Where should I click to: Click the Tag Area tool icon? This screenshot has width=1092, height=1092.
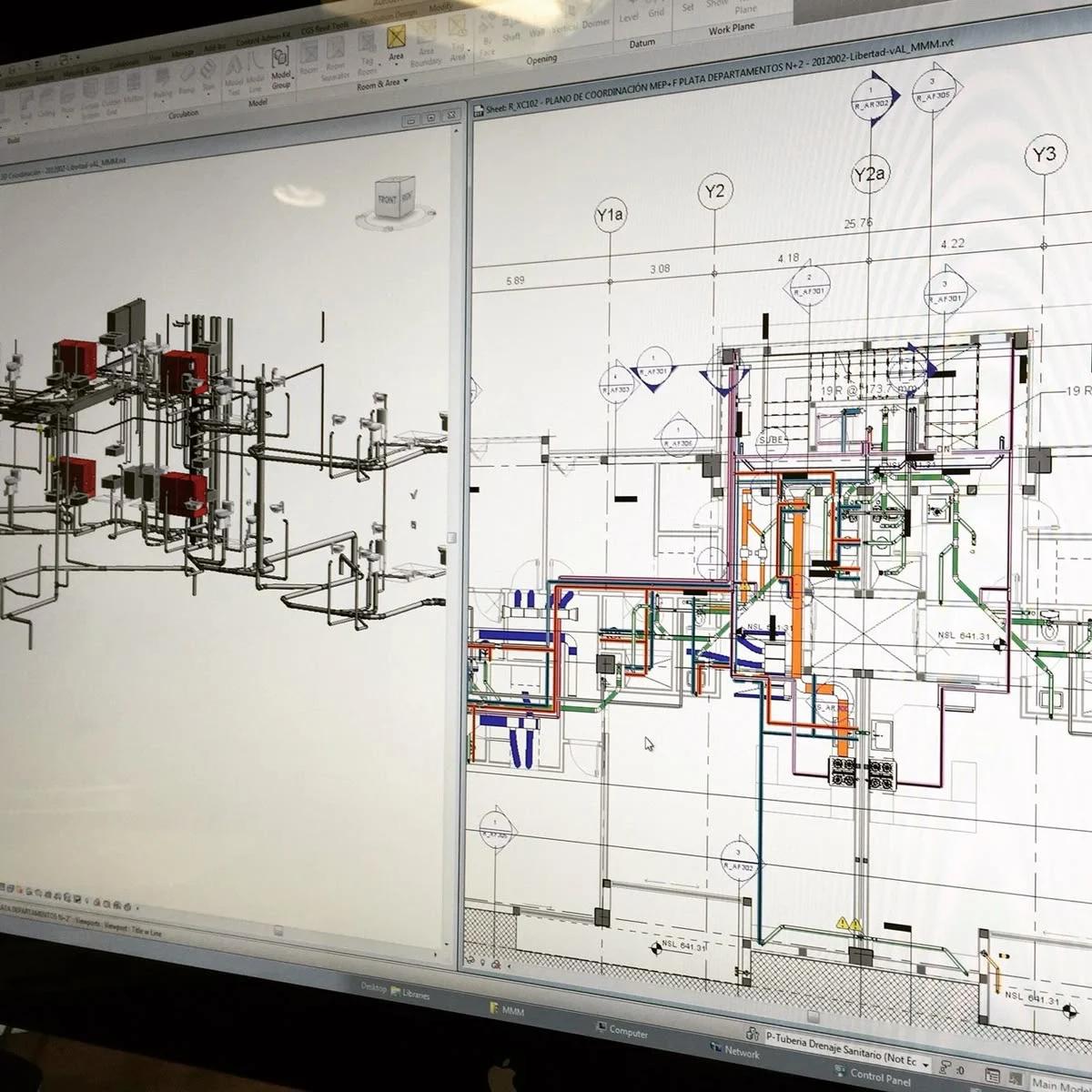coord(459,44)
